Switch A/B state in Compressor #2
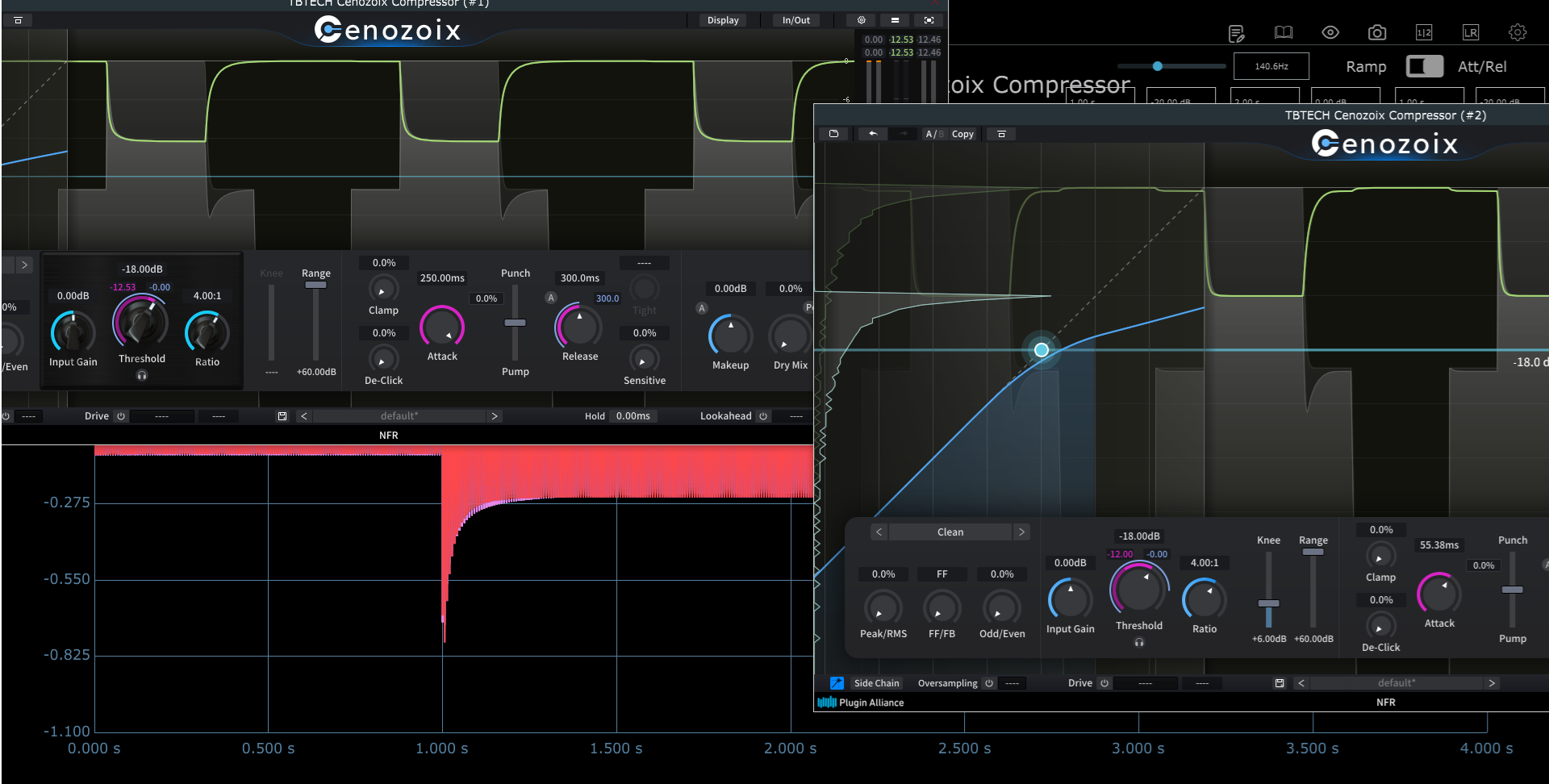This screenshot has width=1549, height=784. tap(934, 134)
